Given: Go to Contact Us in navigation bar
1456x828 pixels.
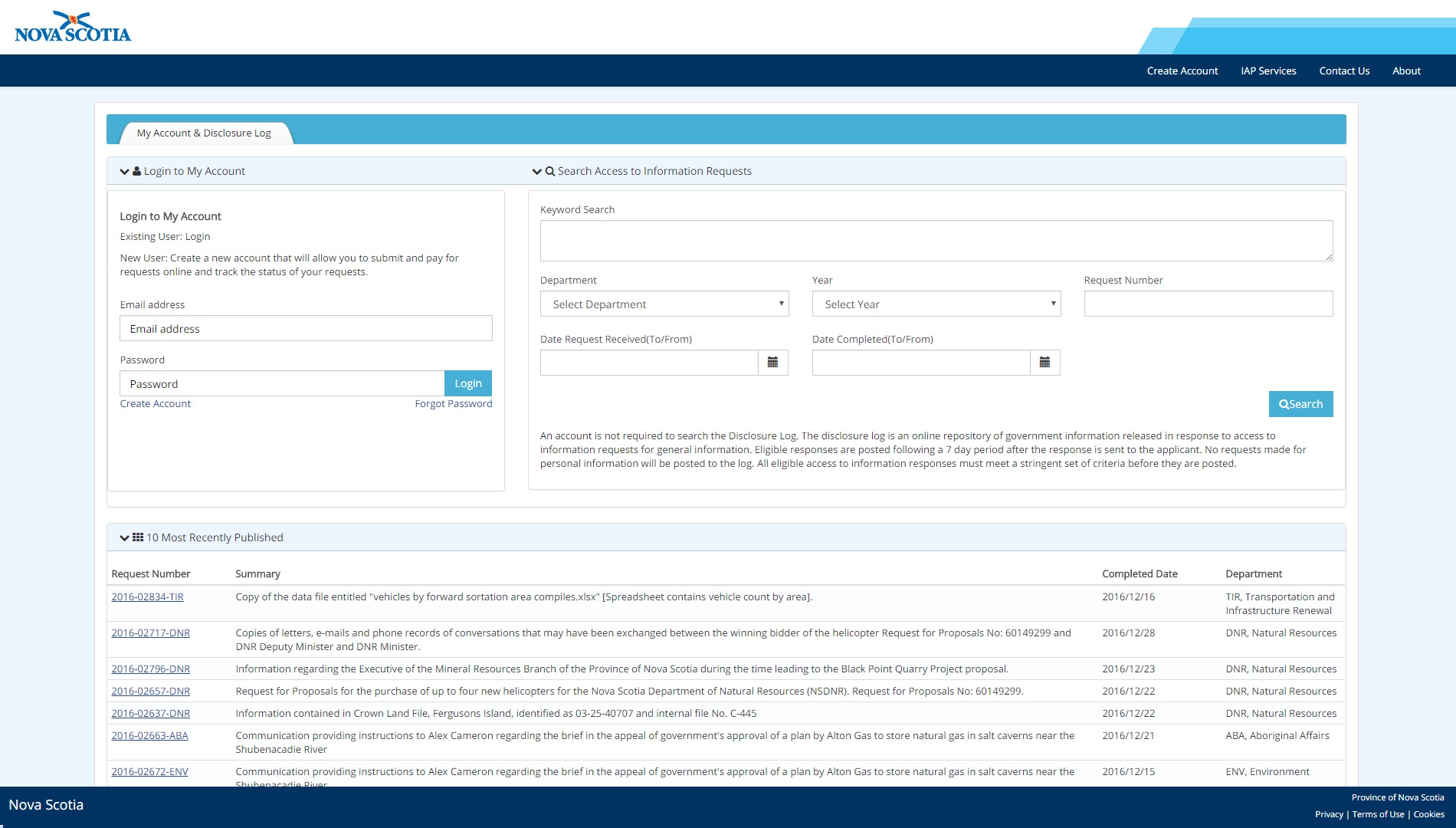Looking at the screenshot, I should click(x=1344, y=71).
